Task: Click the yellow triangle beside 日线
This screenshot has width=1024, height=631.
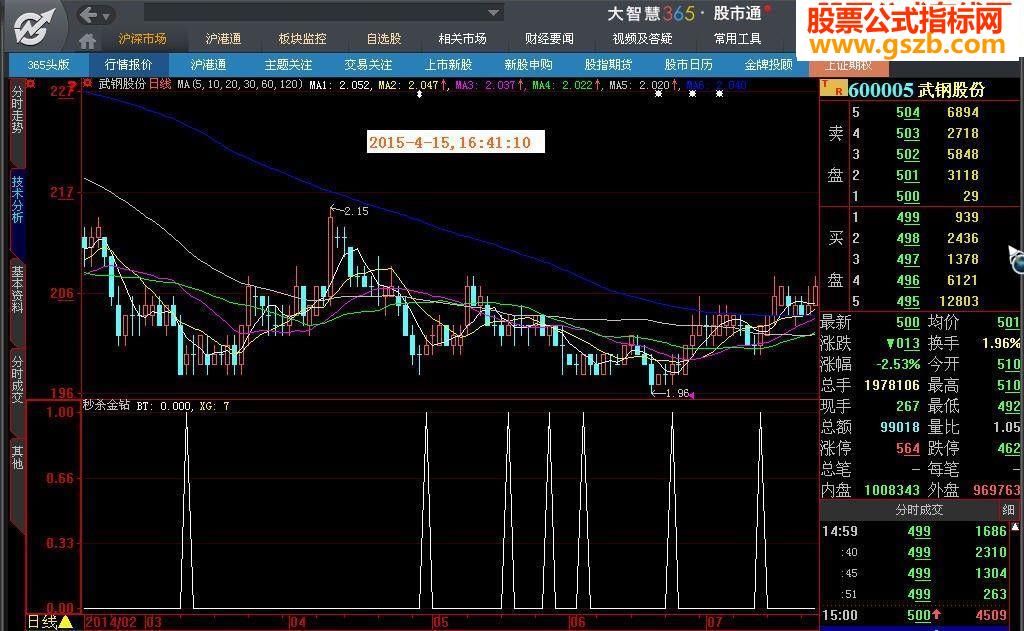Action: click(65, 621)
